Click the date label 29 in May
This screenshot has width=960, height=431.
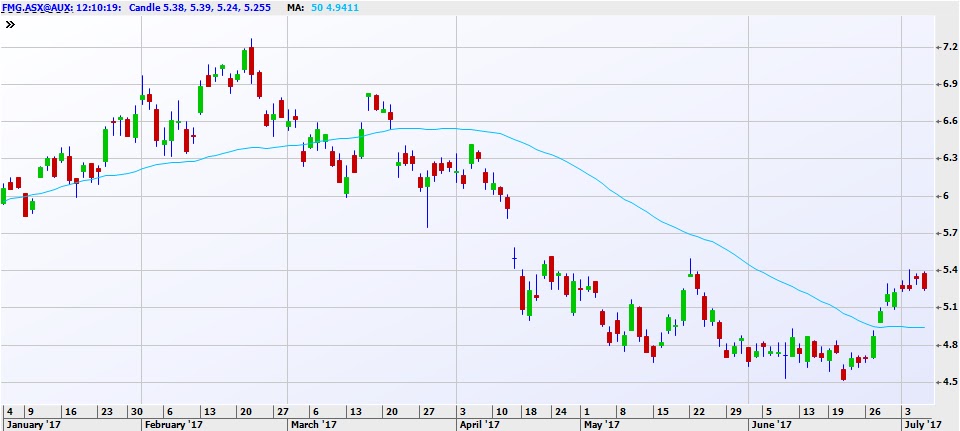click(734, 411)
